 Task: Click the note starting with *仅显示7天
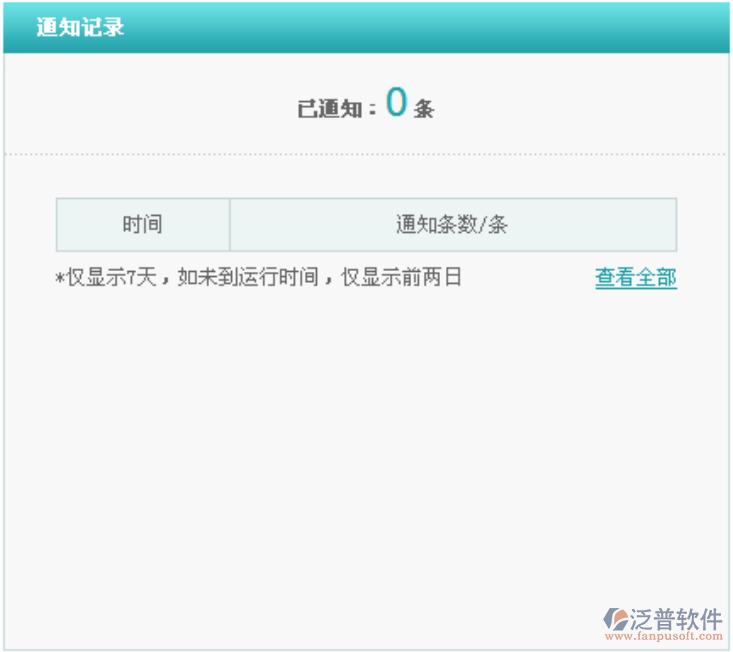tap(259, 277)
